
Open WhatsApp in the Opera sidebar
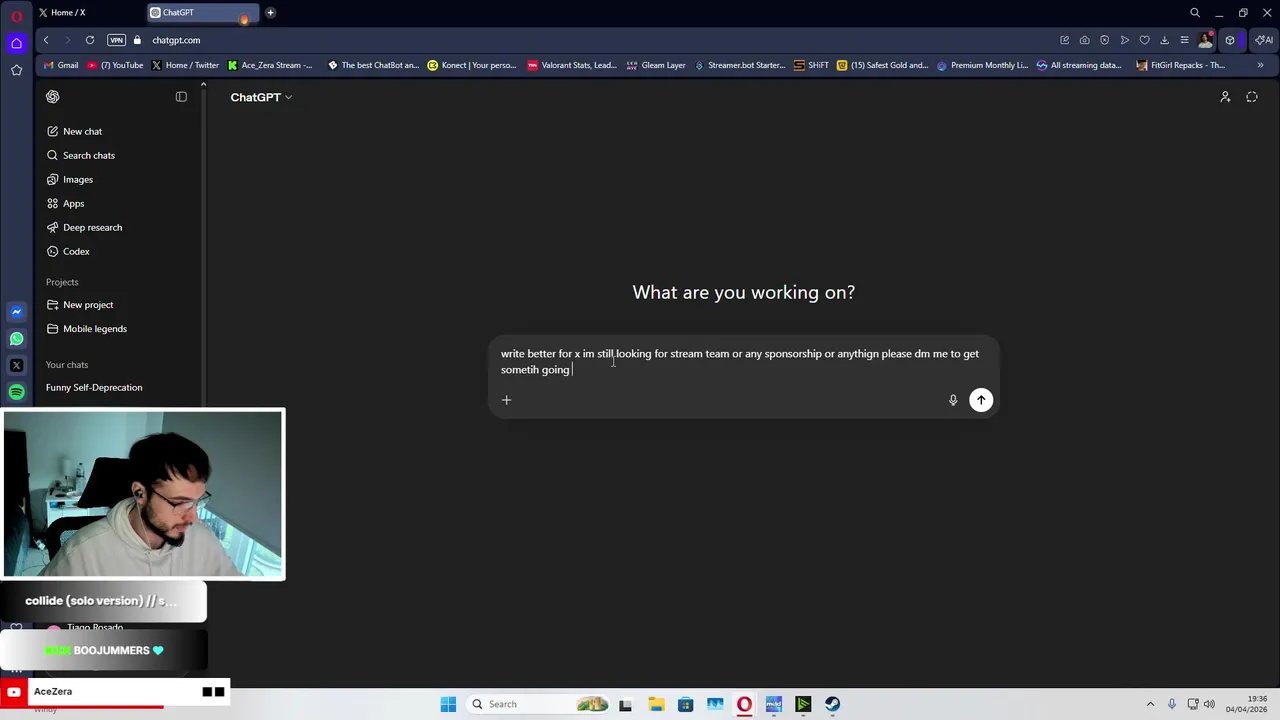click(16, 339)
